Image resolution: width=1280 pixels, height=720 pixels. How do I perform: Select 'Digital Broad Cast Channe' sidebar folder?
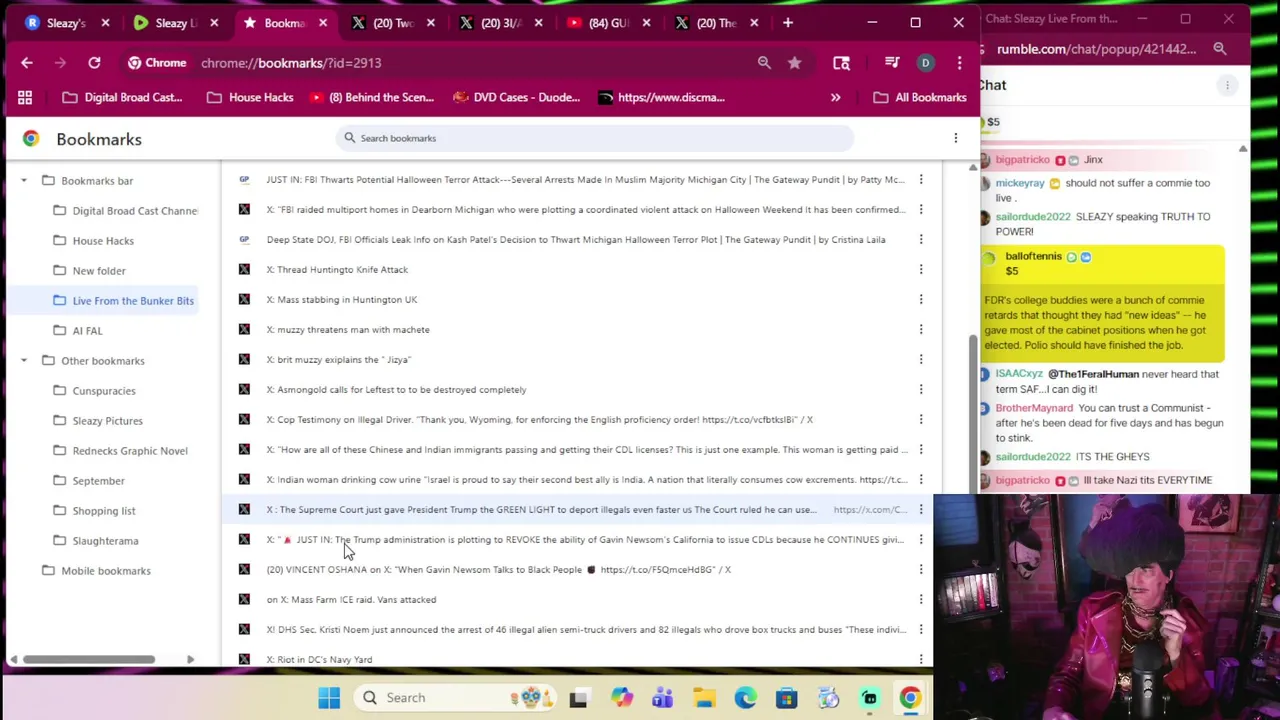126,210
